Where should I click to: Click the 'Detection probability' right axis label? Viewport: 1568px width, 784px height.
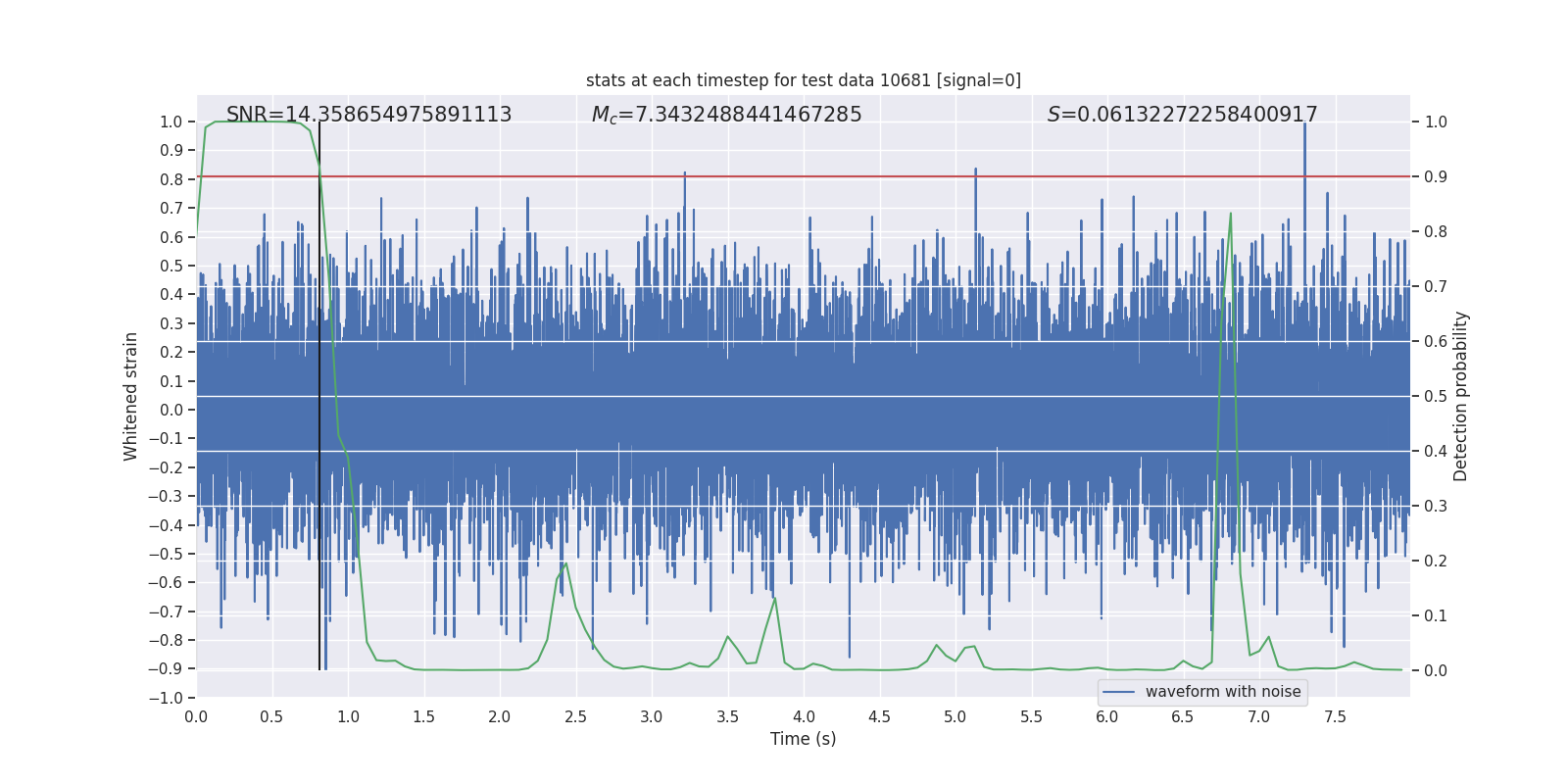click(1460, 396)
